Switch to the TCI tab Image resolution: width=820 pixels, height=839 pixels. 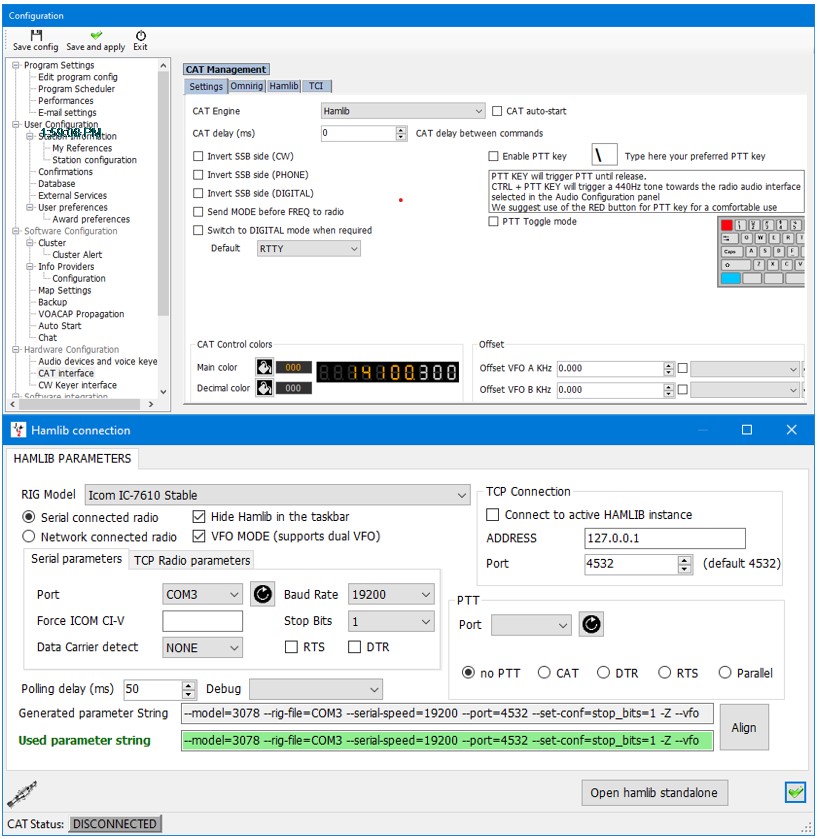pyautogui.click(x=316, y=86)
